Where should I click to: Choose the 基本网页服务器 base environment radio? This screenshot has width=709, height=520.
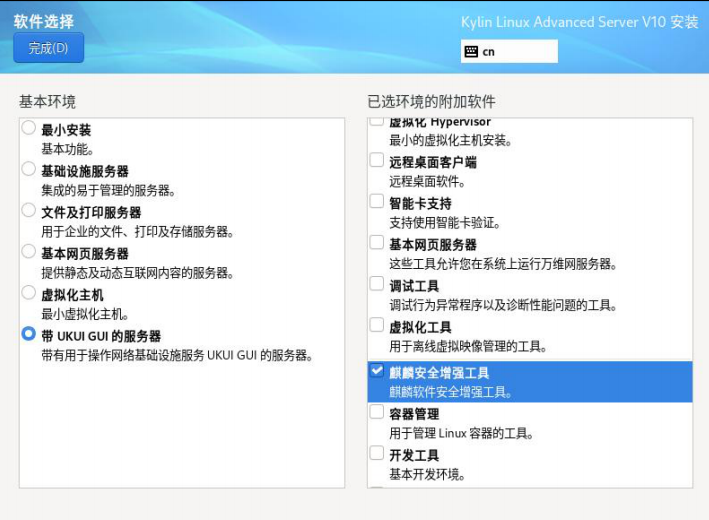pyautogui.click(x=28, y=251)
